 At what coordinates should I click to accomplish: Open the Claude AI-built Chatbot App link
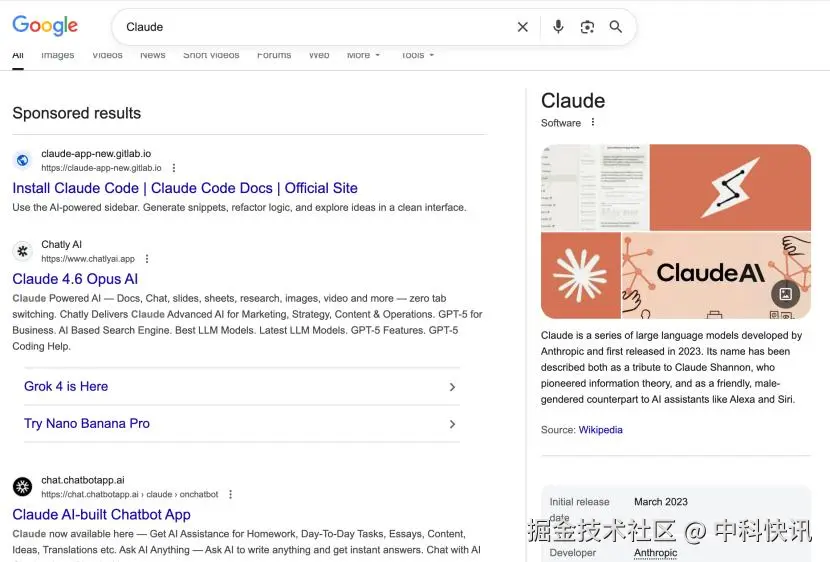[102, 514]
